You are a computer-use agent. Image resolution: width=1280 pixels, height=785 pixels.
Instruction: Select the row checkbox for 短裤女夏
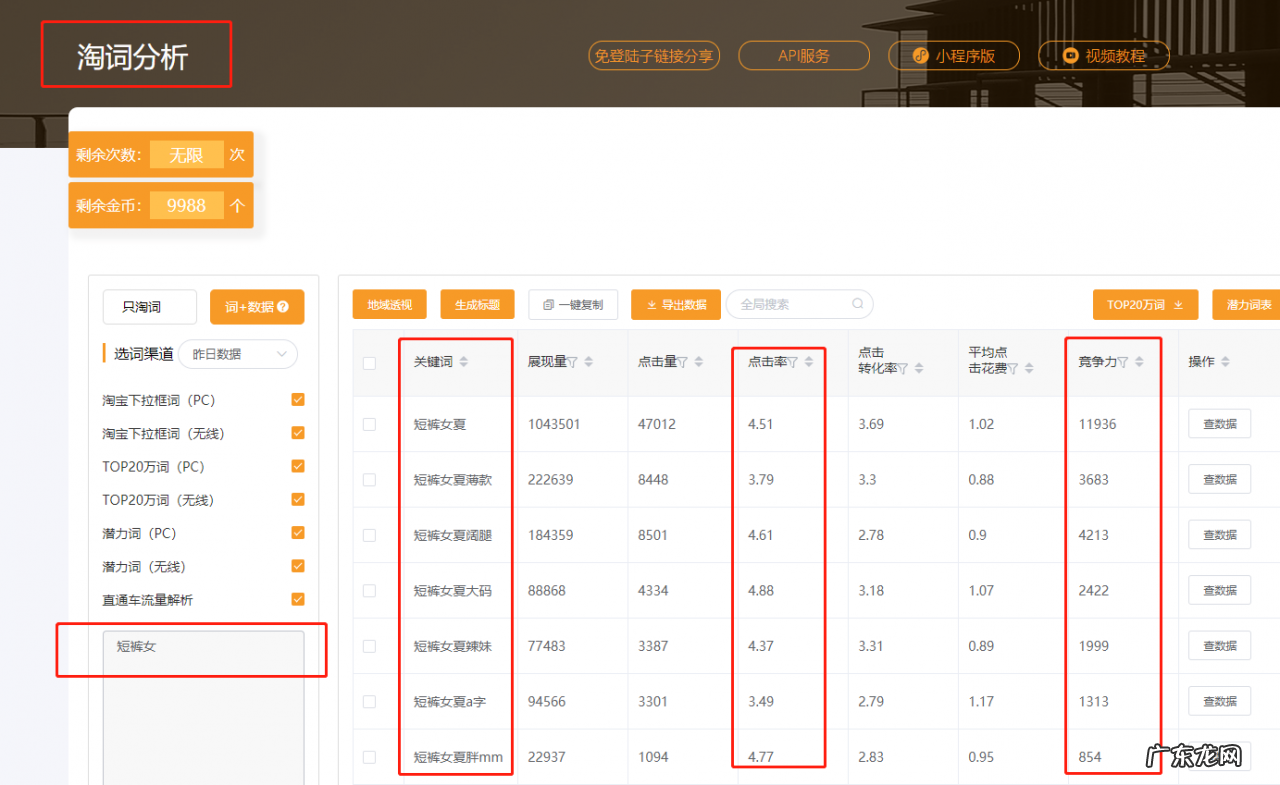point(370,424)
